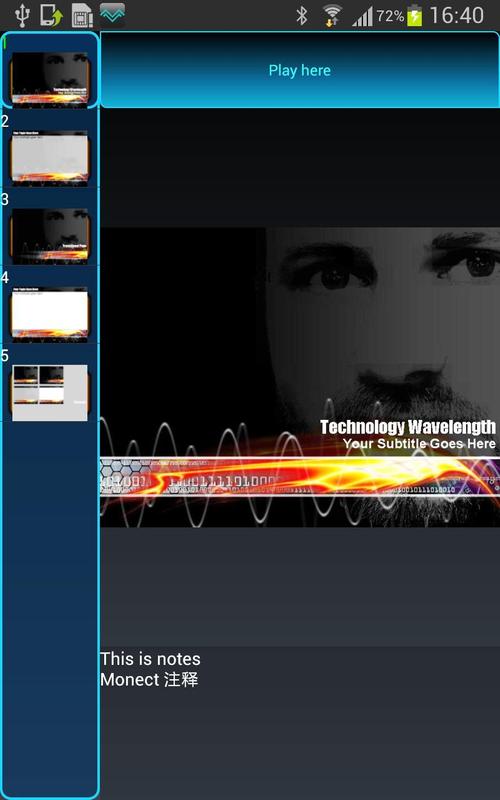This screenshot has height=800, width=500.
Task: Select slide 2 thumbnail
Action: (x=49, y=156)
